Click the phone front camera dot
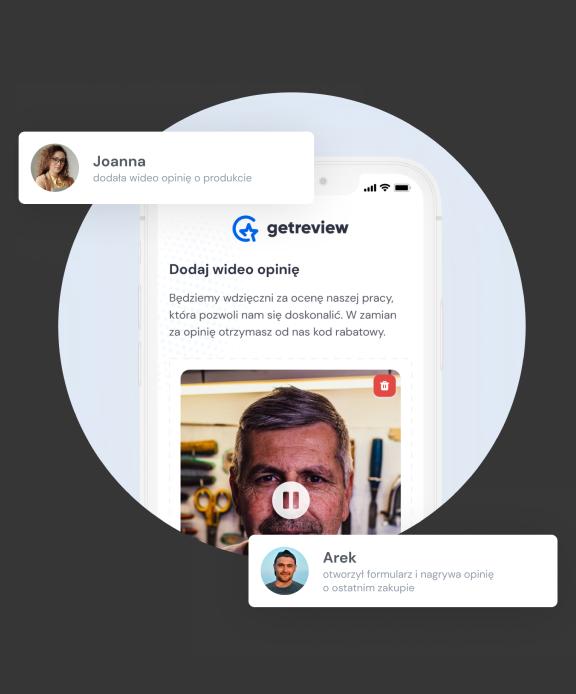 tap(323, 181)
